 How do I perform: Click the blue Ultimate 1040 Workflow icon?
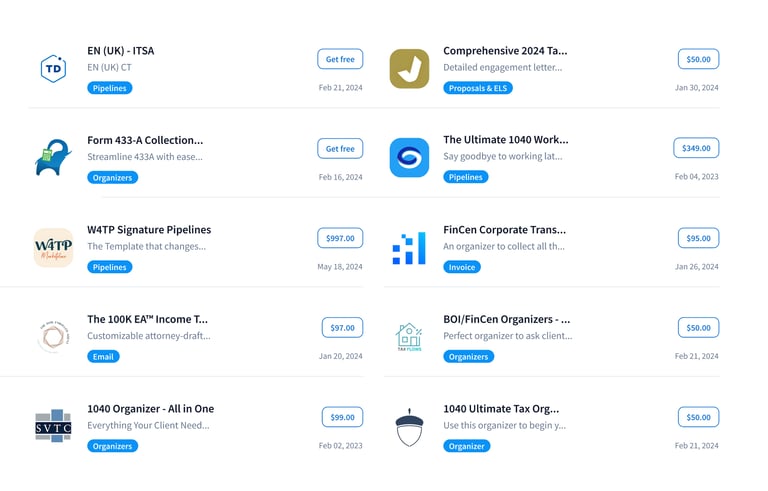[x=409, y=158]
